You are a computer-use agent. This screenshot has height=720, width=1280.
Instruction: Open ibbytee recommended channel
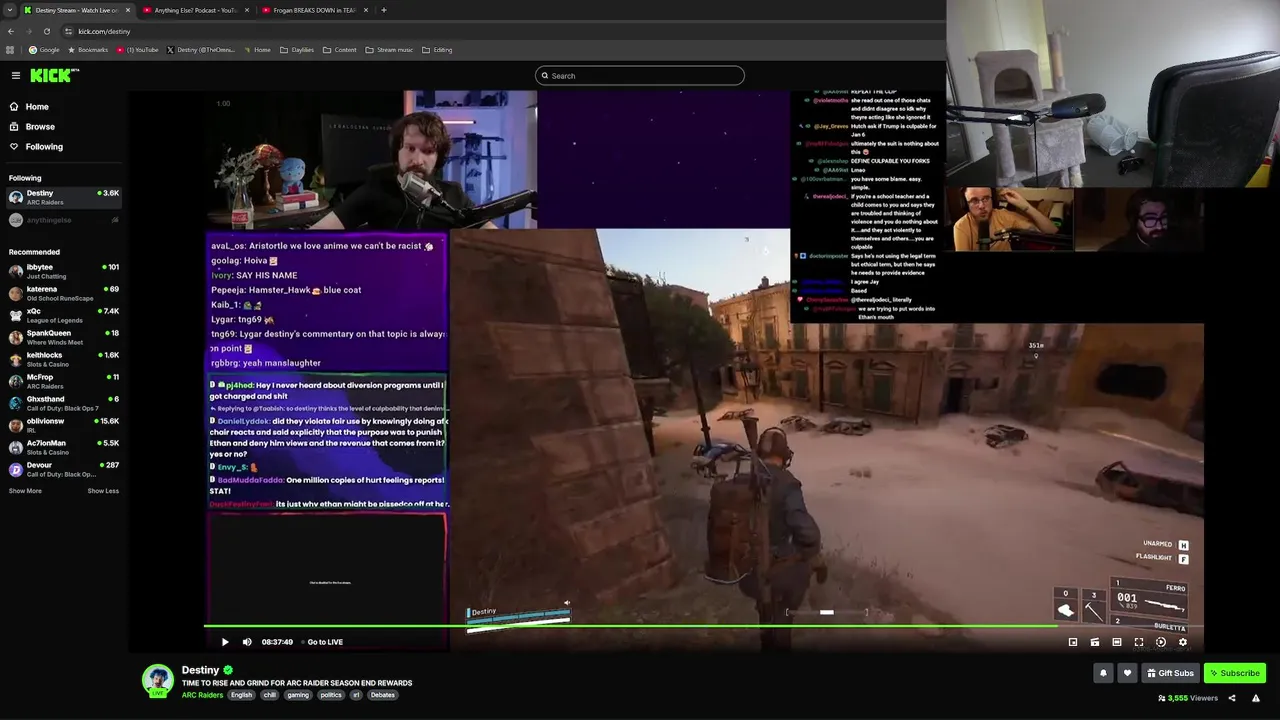(x=63, y=271)
